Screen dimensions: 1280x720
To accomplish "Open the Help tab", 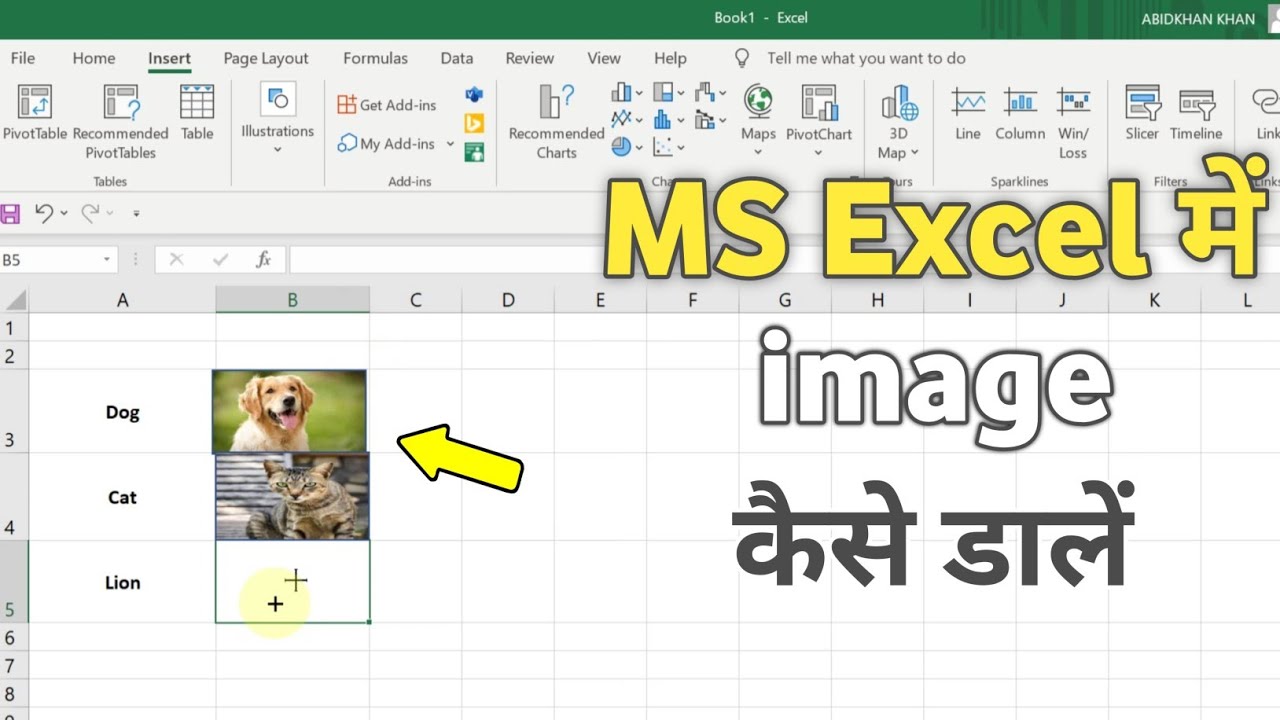I will coord(670,58).
